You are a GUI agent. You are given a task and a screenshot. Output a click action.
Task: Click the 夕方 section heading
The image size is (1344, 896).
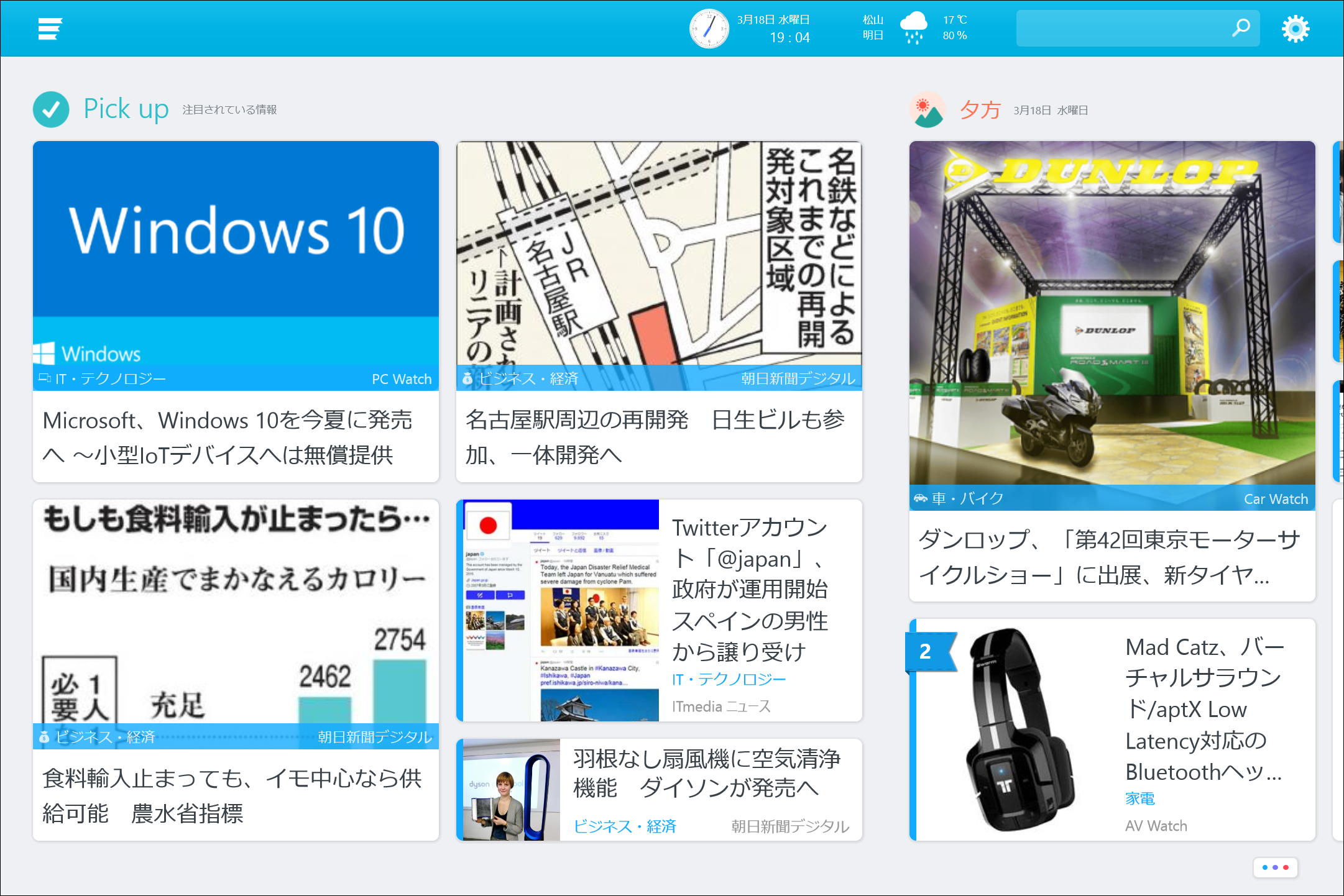(x=980, y=110)
